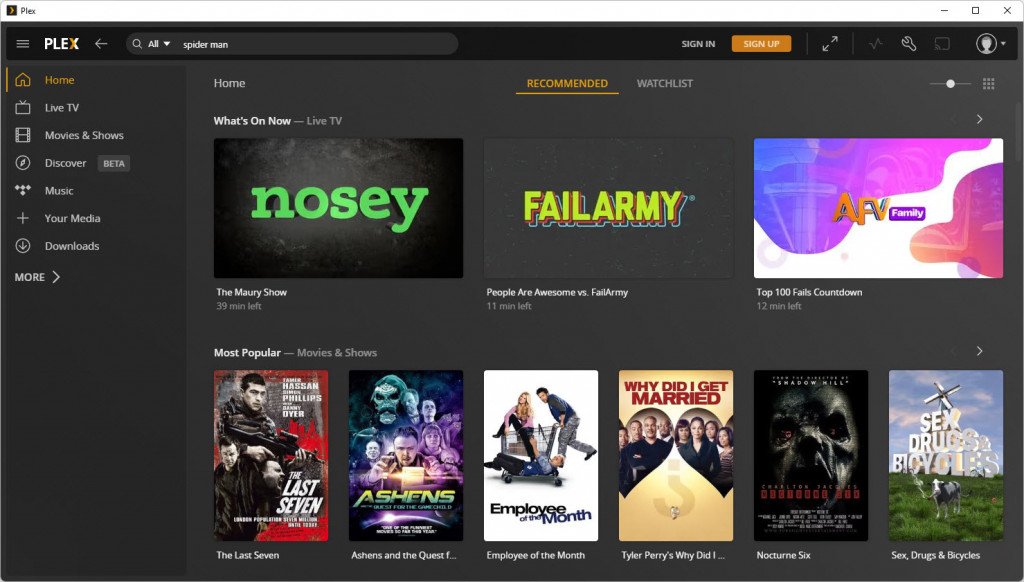Image resolution: width=1024 pixels, height=582 pixels.
Task: Switch to the RECOMMENDED tab
Action: click(567, 84)
